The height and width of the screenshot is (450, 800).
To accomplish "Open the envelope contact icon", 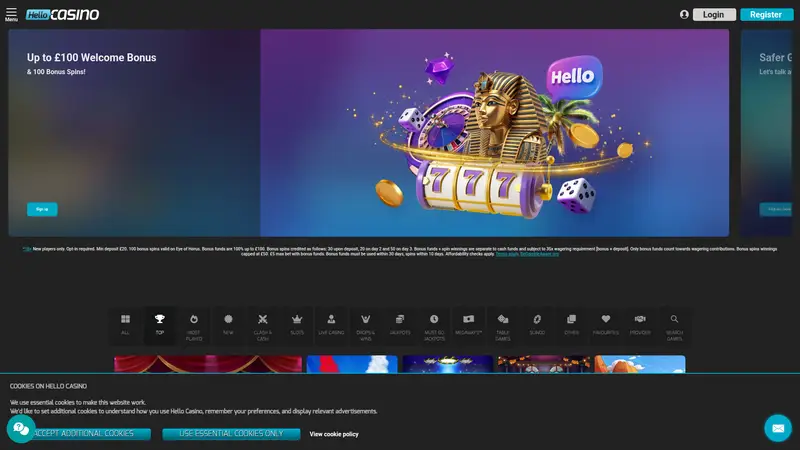I will [778, 428].
